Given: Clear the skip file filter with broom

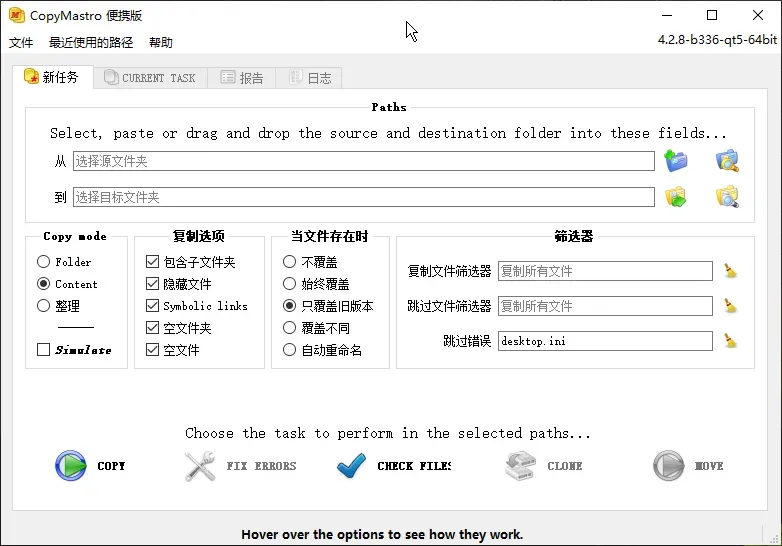Looking at the screenshot, I should click(x=731, y=306).
